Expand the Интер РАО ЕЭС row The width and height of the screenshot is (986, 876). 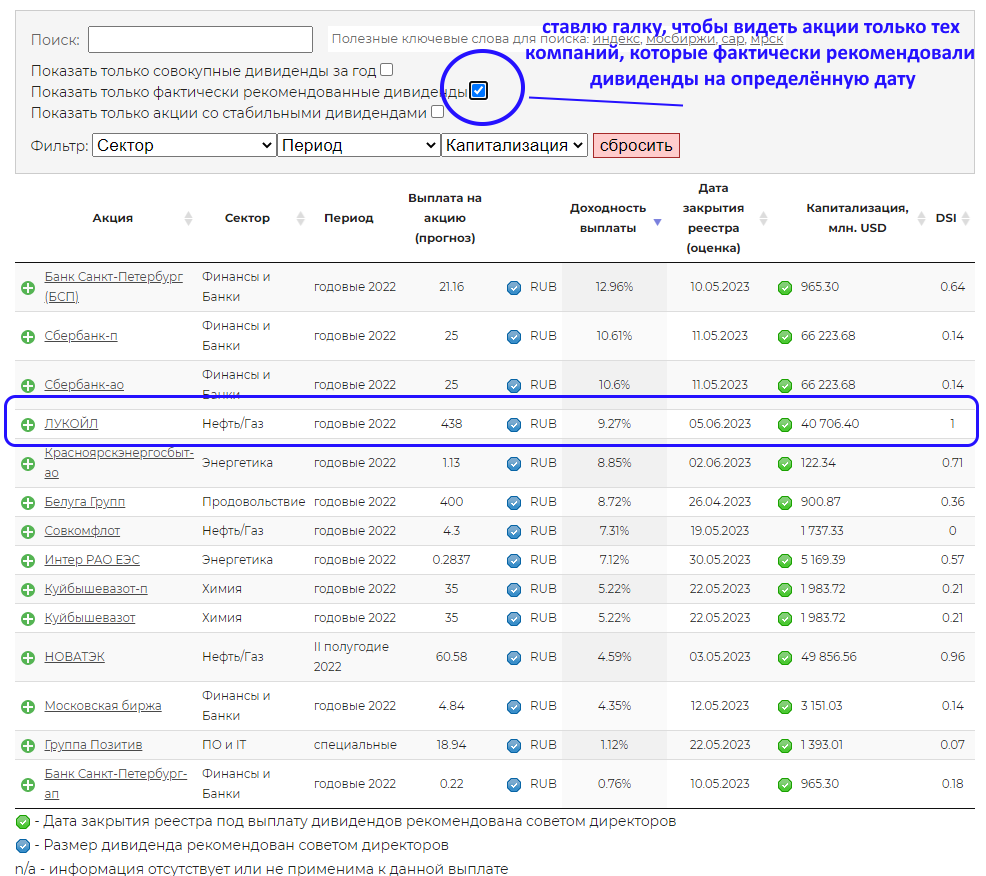tap(28, 561)
